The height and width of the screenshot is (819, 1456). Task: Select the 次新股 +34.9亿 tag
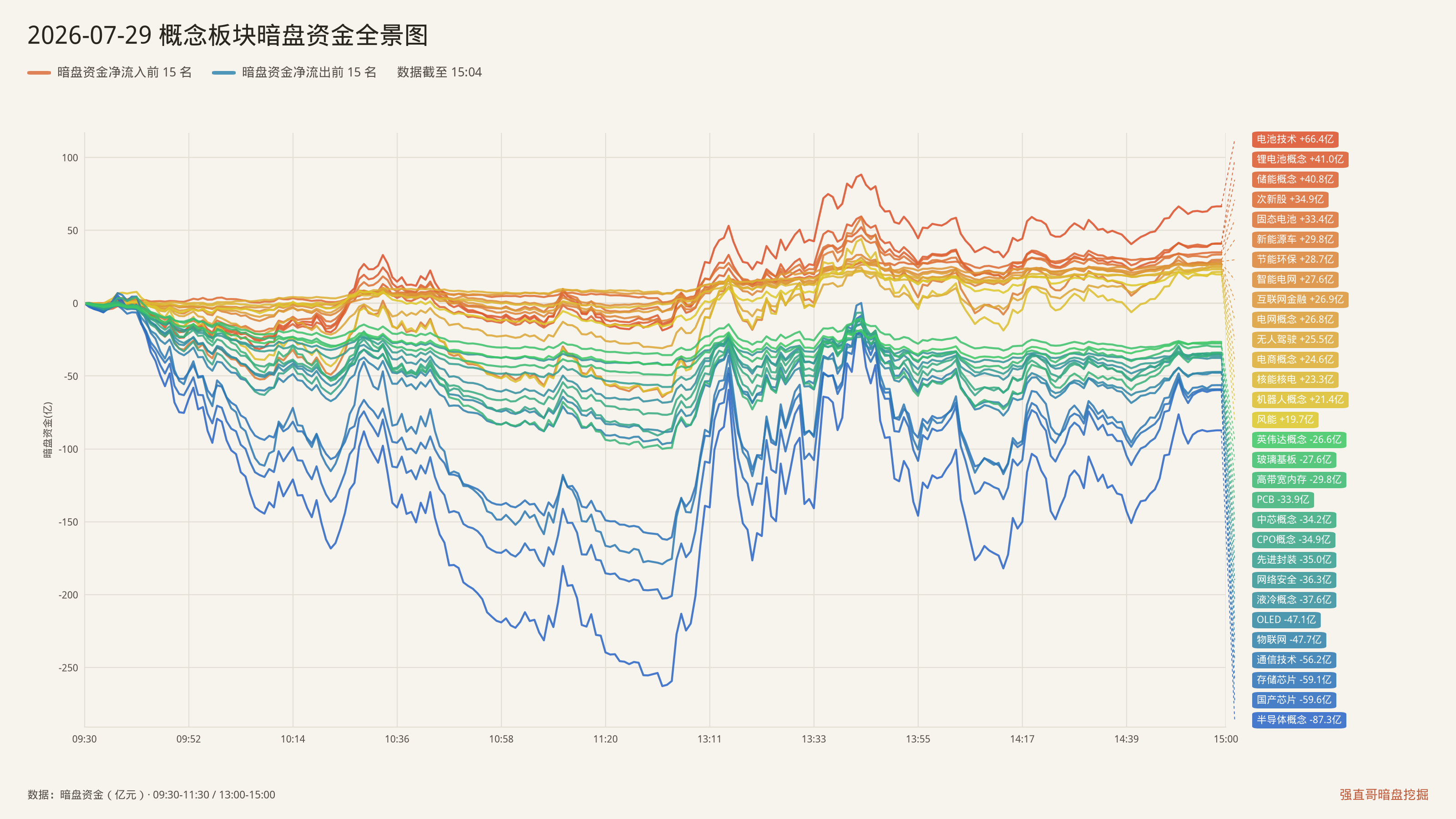(x=1290, y=199)
